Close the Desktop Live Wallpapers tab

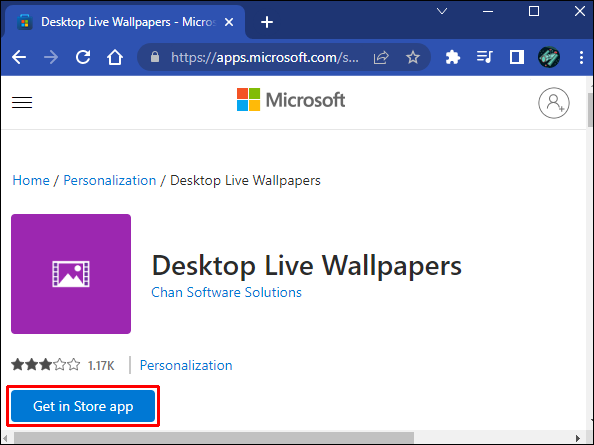[x=229, y=22]
